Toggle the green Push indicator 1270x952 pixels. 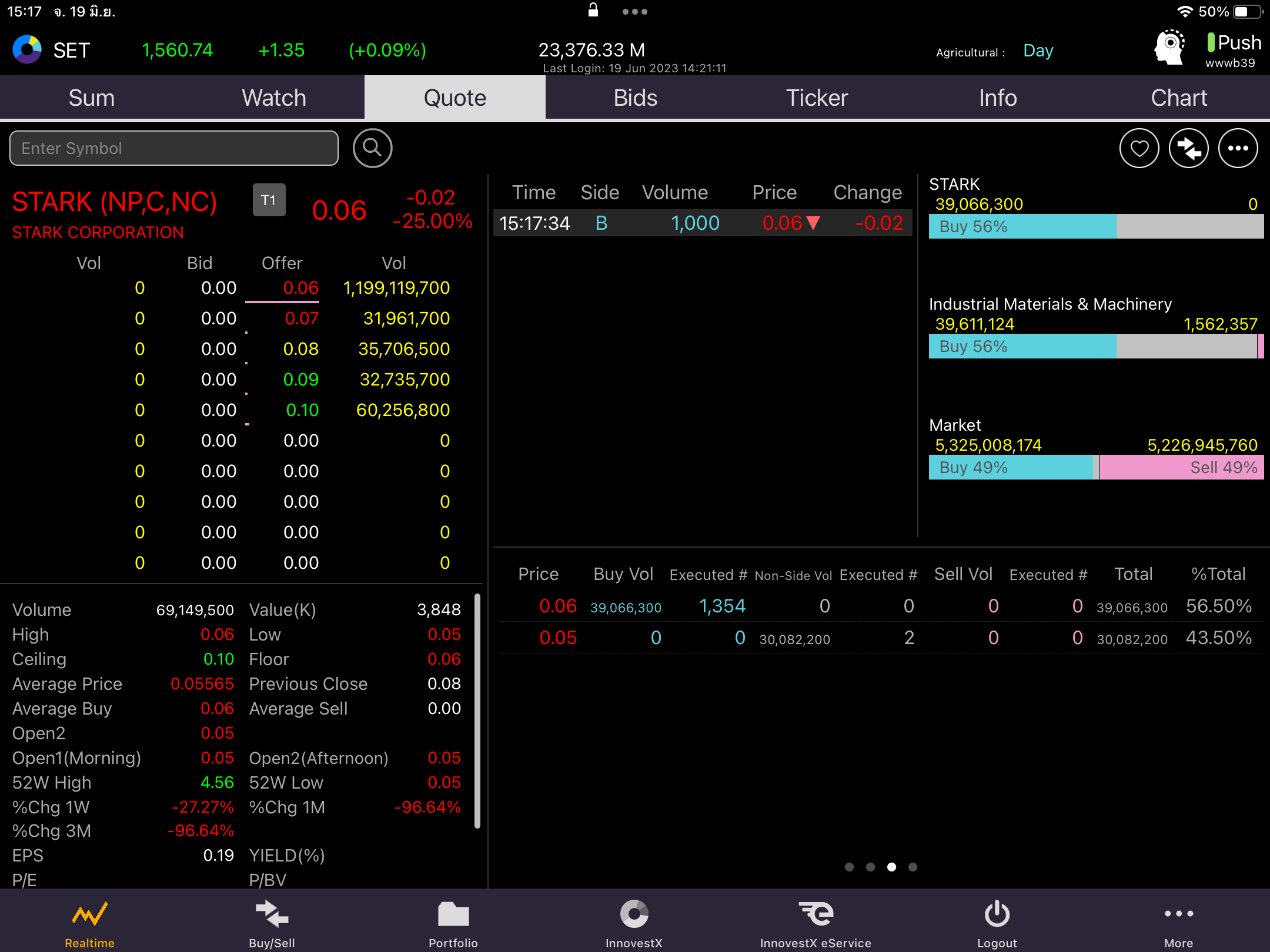pos(1211,42)
